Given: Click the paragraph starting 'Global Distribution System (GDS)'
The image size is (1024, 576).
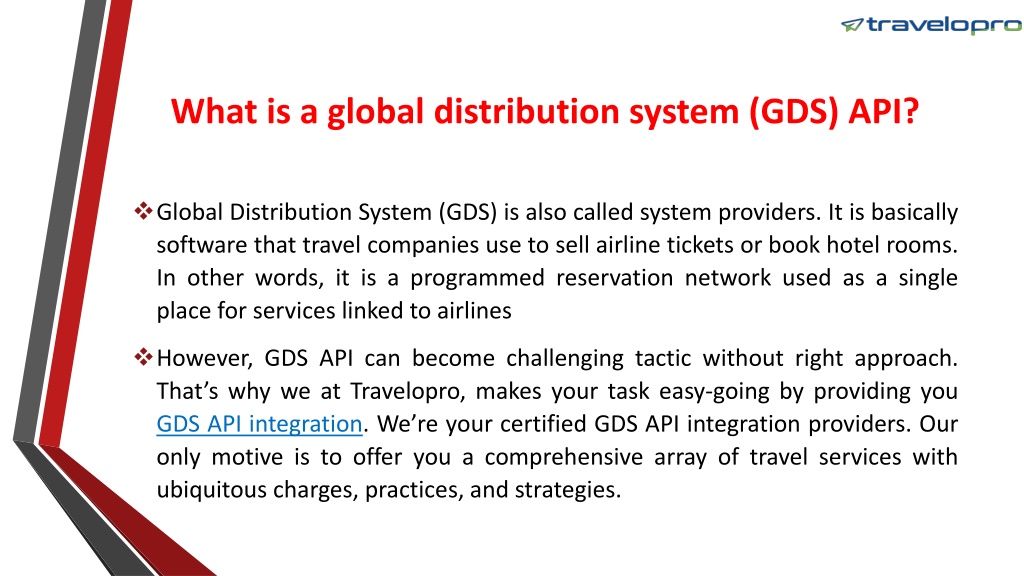Looking at the screenshot, I should [x=557, y=261].
